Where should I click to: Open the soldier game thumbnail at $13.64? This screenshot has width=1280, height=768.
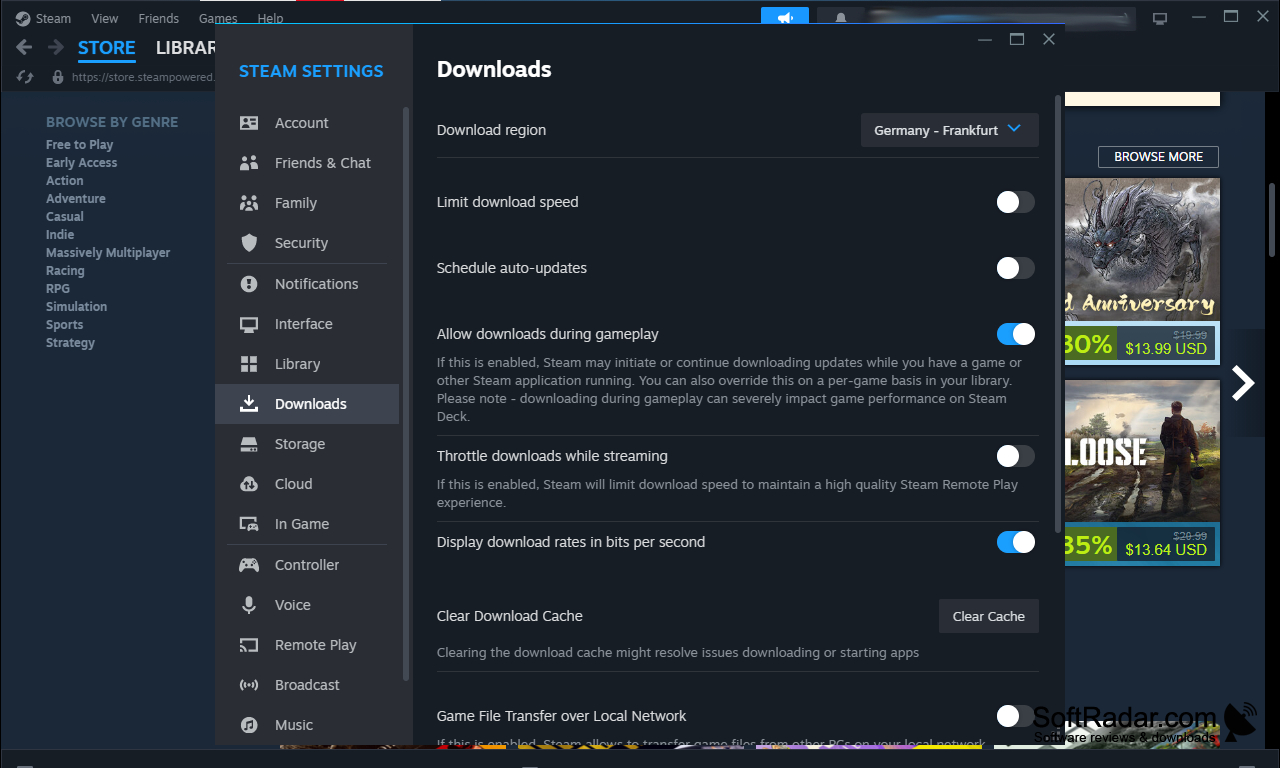tap(1142, 451)
